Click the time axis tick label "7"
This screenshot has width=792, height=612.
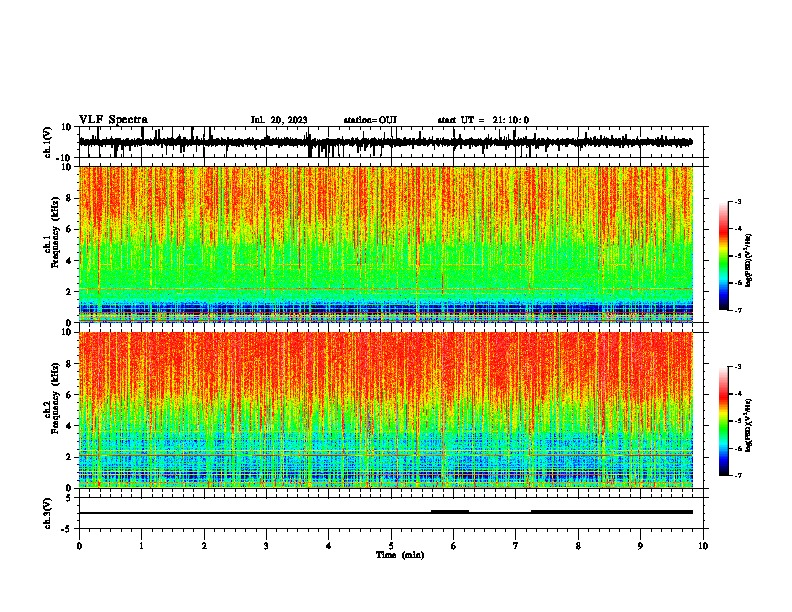(x=516, y=546)
